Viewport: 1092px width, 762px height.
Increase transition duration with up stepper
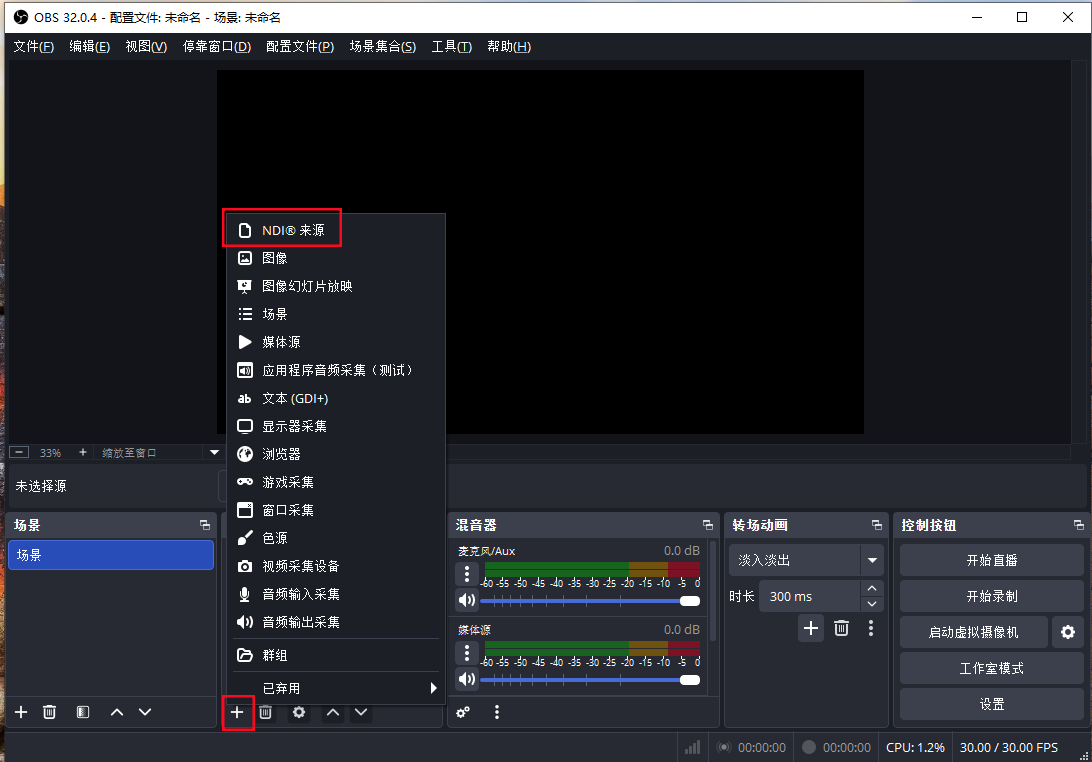(873, 589)
